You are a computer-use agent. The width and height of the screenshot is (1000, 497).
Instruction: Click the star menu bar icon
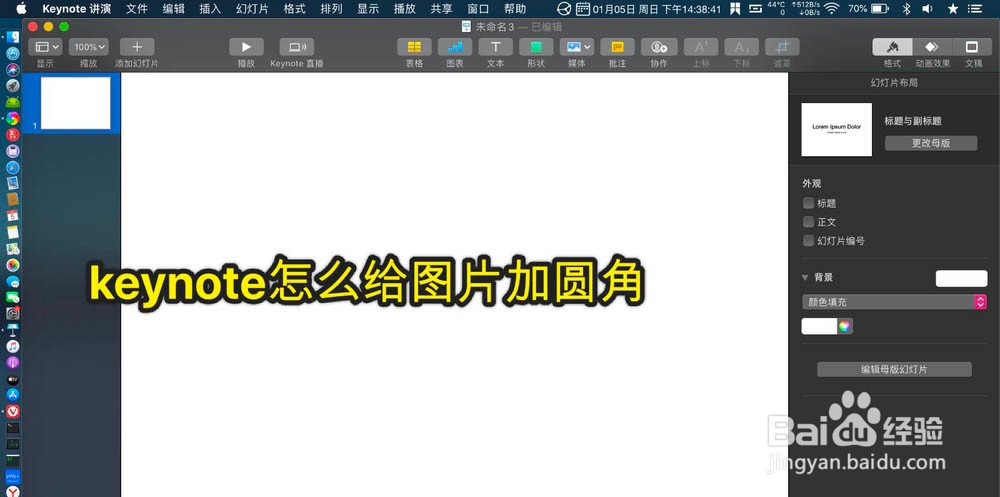pos(953,9)
